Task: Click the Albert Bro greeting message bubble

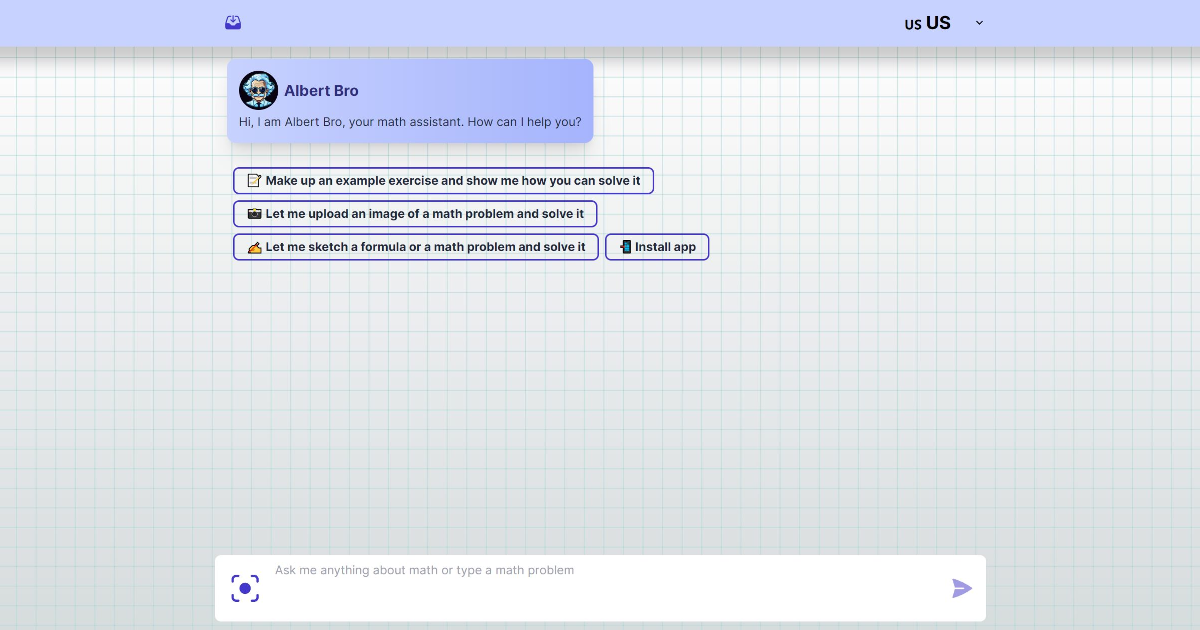Action: coord(410,121)
